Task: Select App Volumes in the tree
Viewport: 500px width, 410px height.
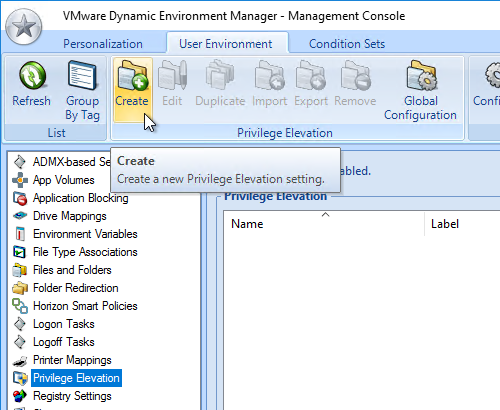Action: 64,180
